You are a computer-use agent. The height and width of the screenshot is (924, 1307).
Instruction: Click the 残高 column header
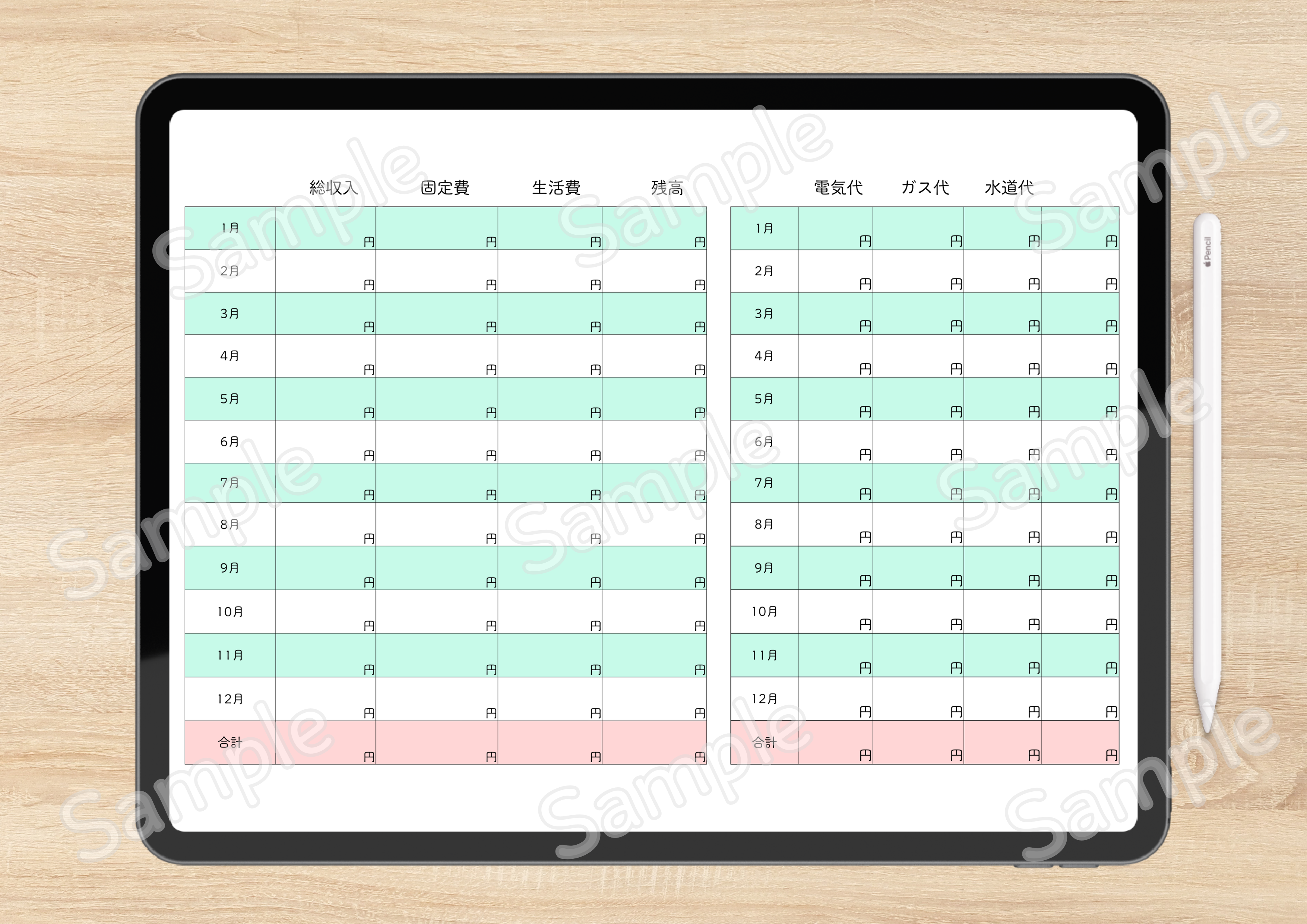[x=667, y=187]
